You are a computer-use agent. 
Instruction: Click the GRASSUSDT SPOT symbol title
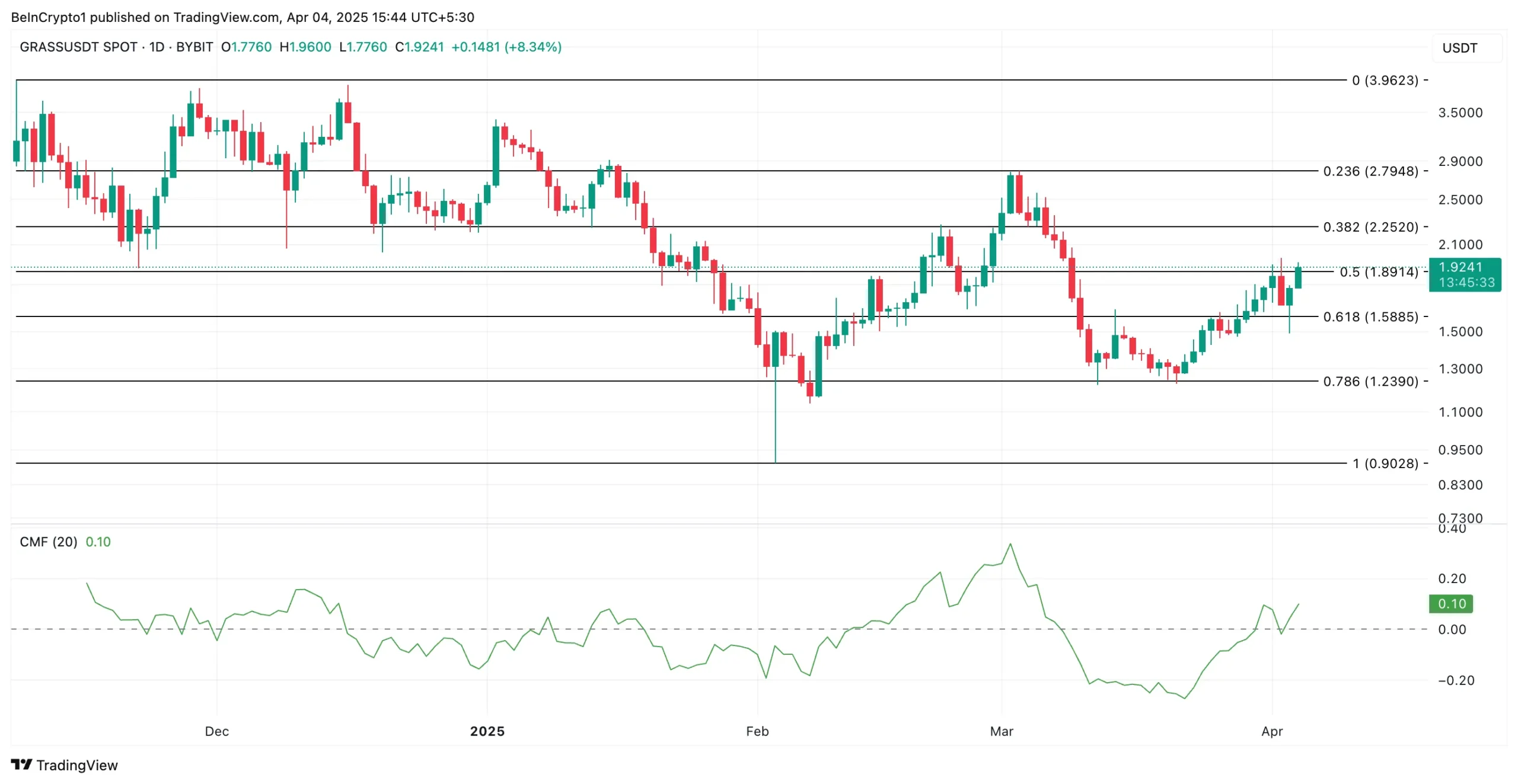pyautogui.click(x=78, y=47)
